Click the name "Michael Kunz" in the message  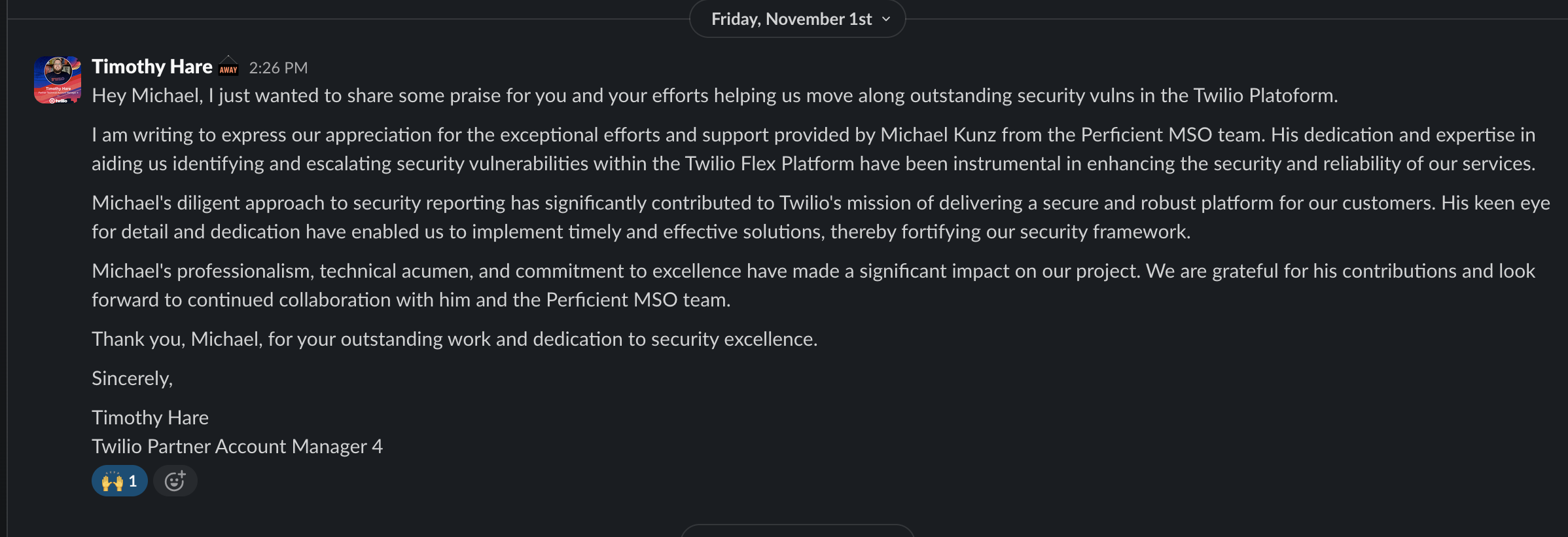point(938,135)
